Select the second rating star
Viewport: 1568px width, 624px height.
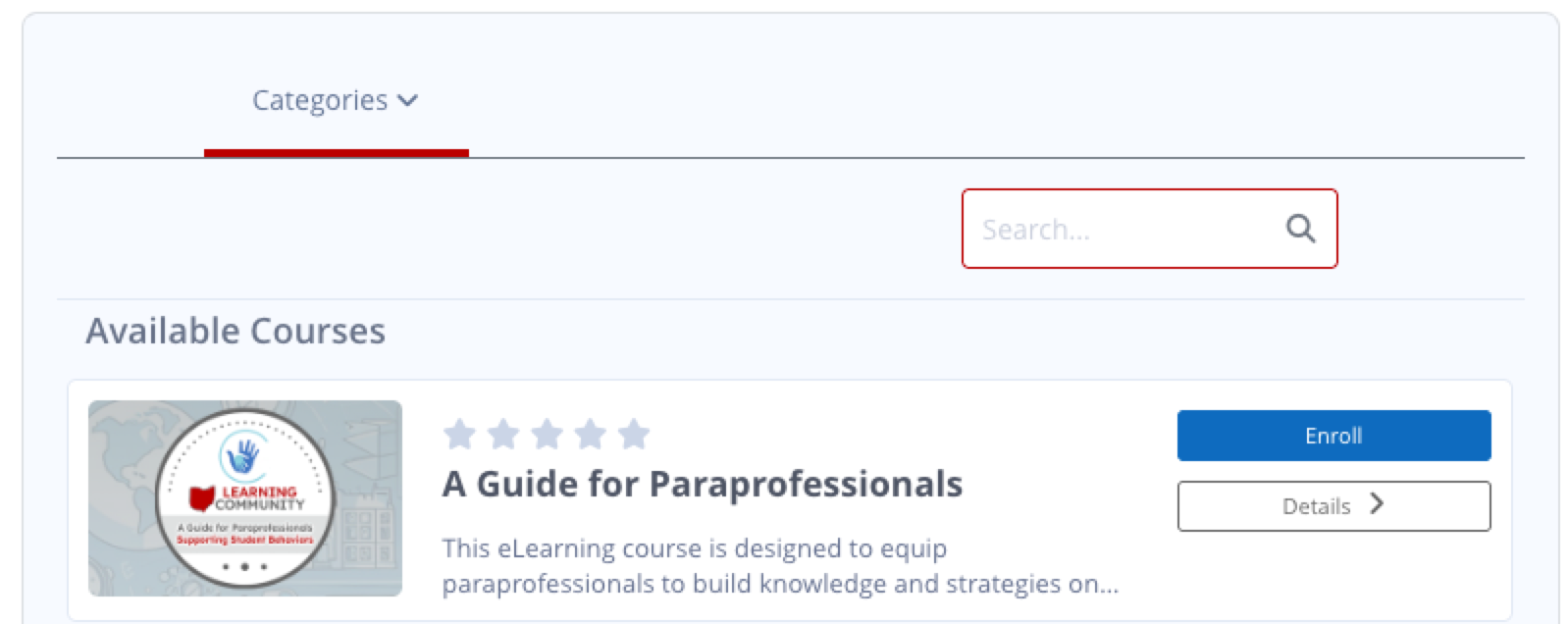[x=503, y=434]
